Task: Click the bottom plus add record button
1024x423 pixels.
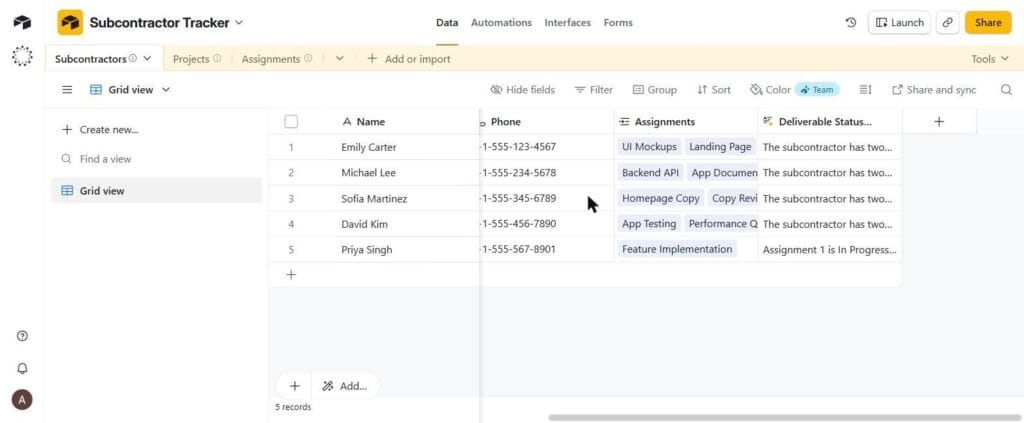Action: point(295,386)
